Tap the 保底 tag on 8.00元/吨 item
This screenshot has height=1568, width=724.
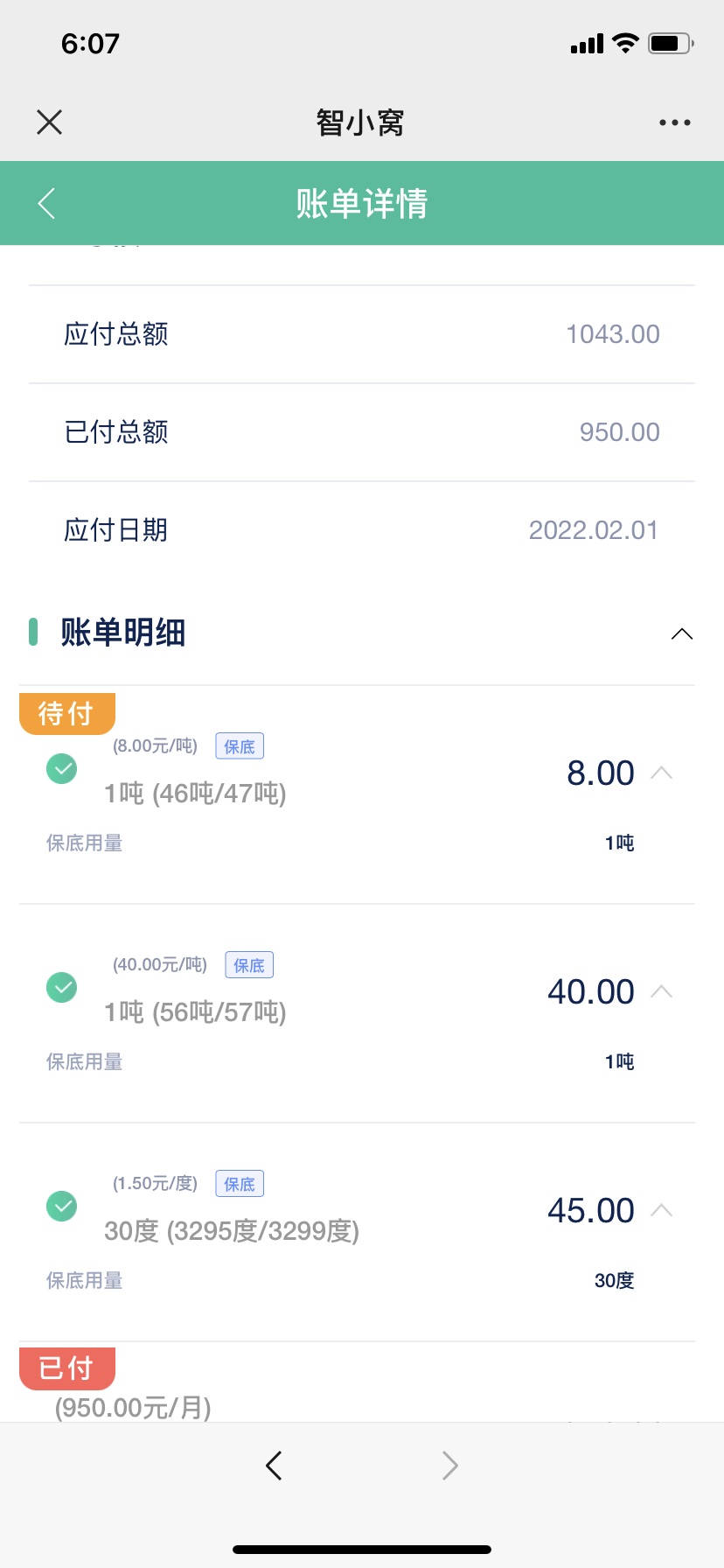point(240,746)
